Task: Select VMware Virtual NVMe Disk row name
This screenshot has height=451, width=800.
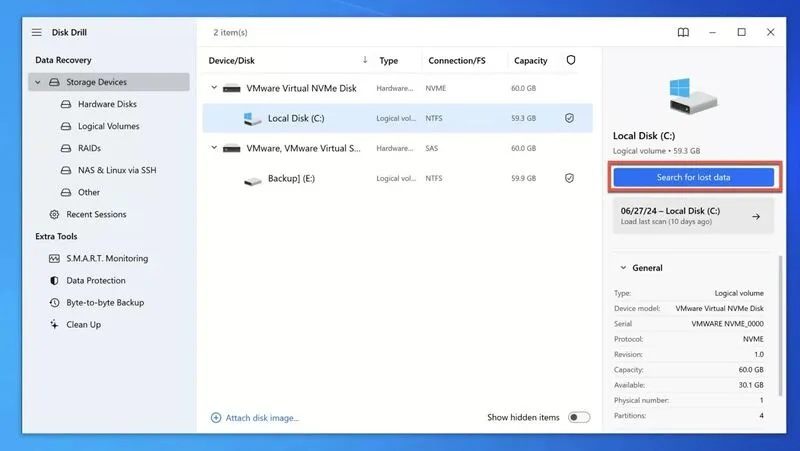Action: (x=302, y=88)
